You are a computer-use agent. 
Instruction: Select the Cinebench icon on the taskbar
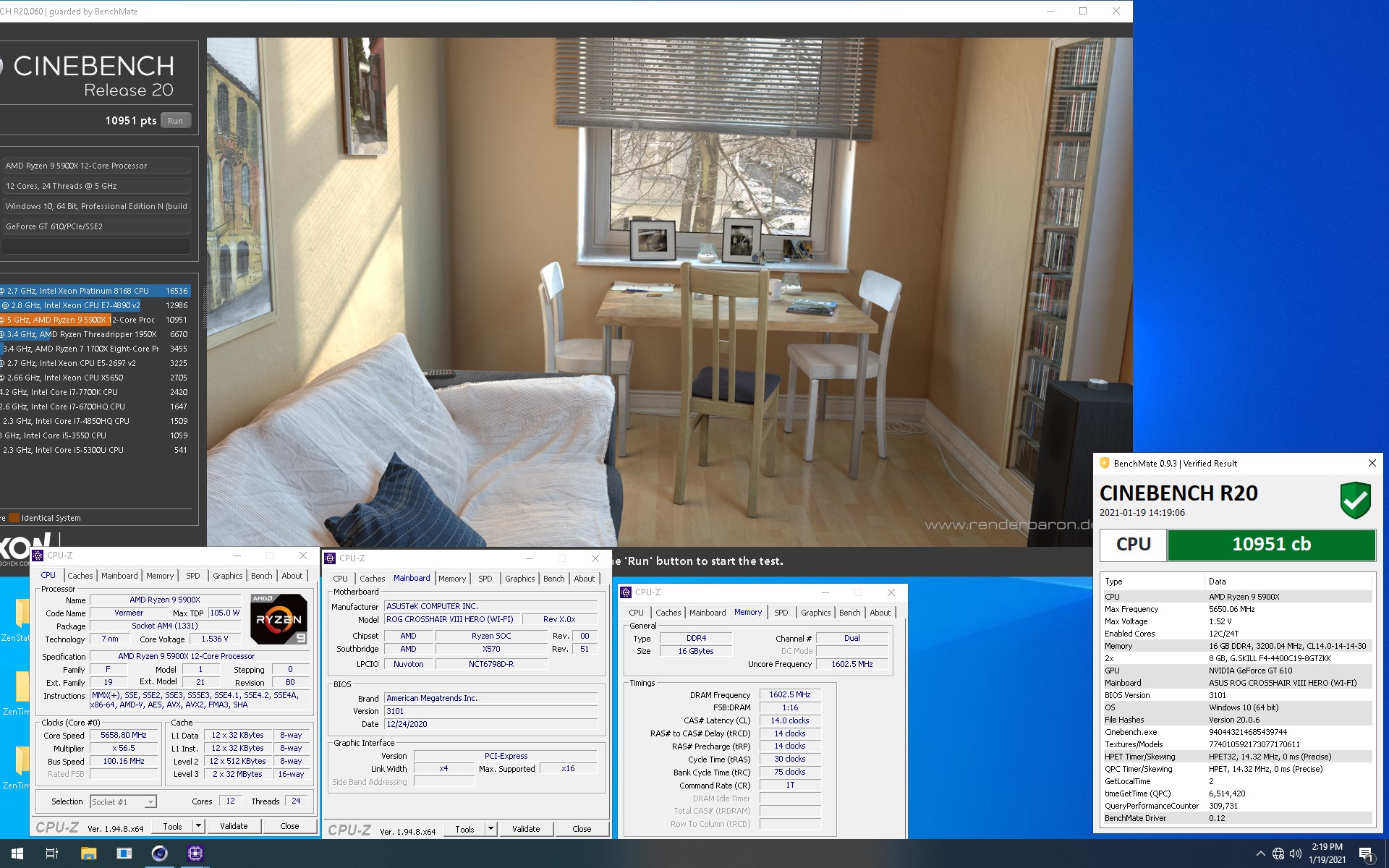click(159, 854)
